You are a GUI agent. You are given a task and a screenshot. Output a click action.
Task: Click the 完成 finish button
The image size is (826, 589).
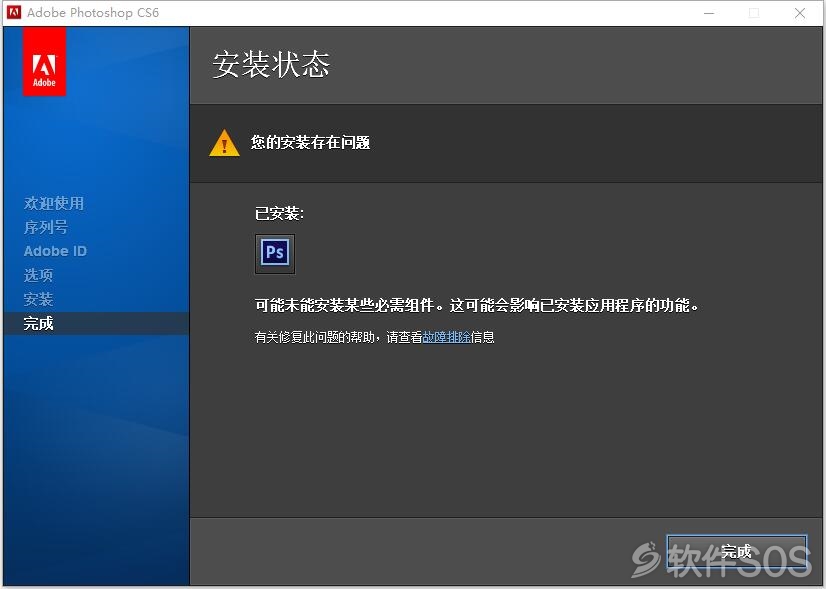(x=736, y=551)
